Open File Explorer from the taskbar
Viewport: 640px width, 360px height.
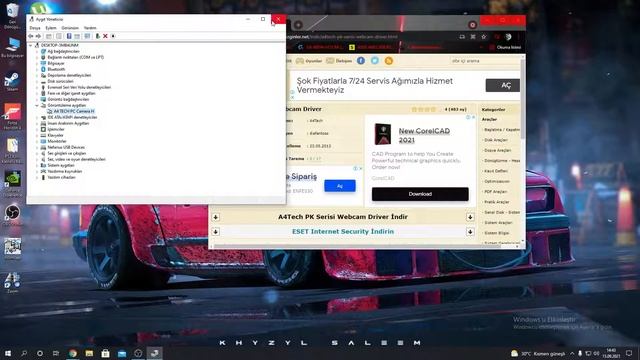(89, 353)
